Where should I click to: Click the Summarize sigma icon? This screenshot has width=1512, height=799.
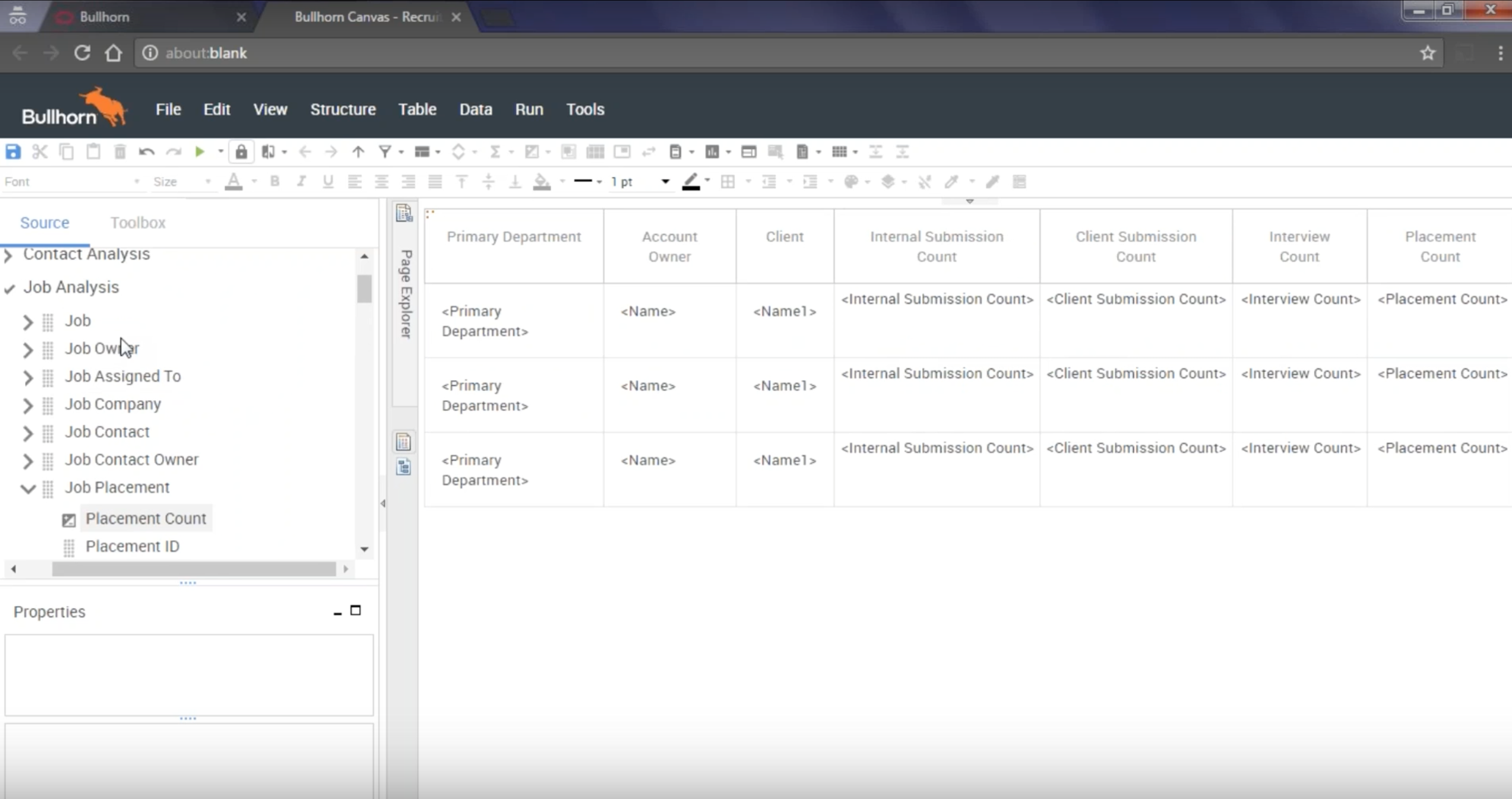coord(495,152)
